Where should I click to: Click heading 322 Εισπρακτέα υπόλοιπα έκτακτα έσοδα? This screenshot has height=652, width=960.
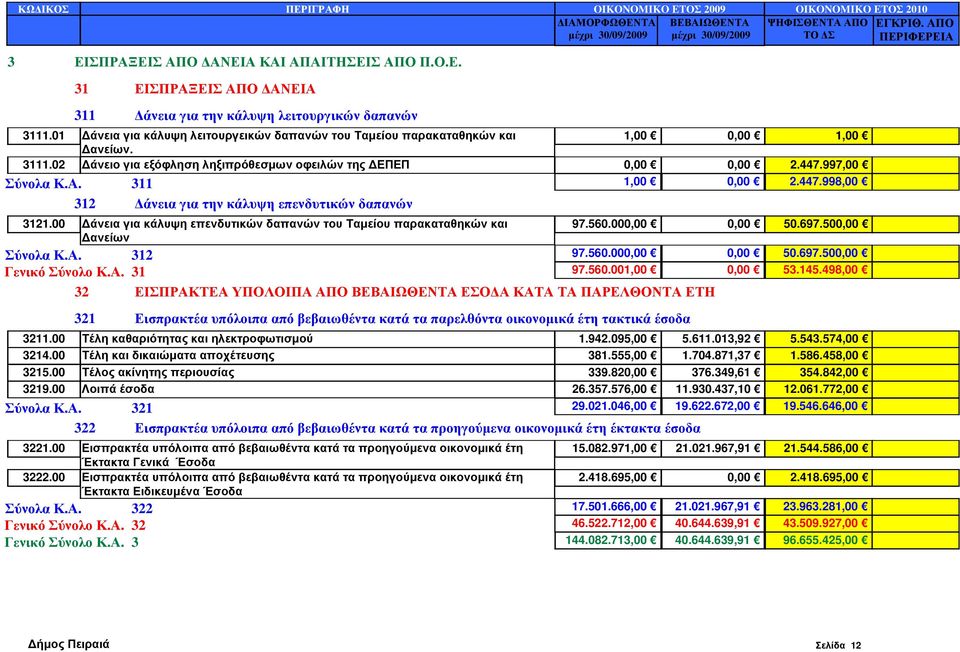click(x=388, y=429)
